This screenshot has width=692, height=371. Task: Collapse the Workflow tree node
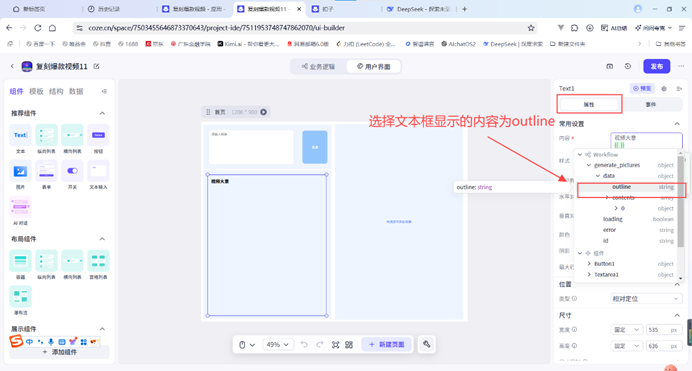click(580, 155)
